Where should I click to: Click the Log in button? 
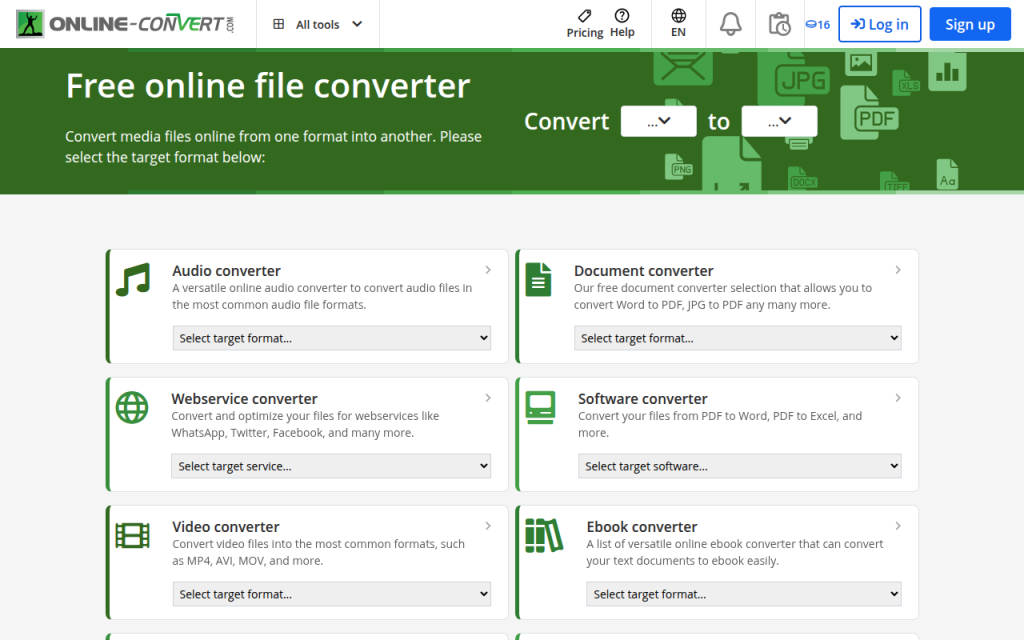879,24
